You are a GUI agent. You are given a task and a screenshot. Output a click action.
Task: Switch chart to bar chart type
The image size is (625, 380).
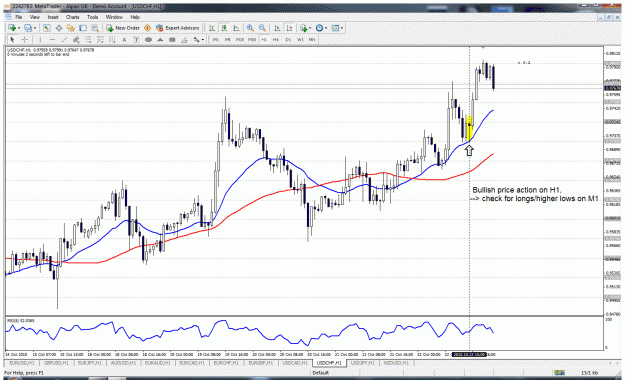tap(212, 28)
